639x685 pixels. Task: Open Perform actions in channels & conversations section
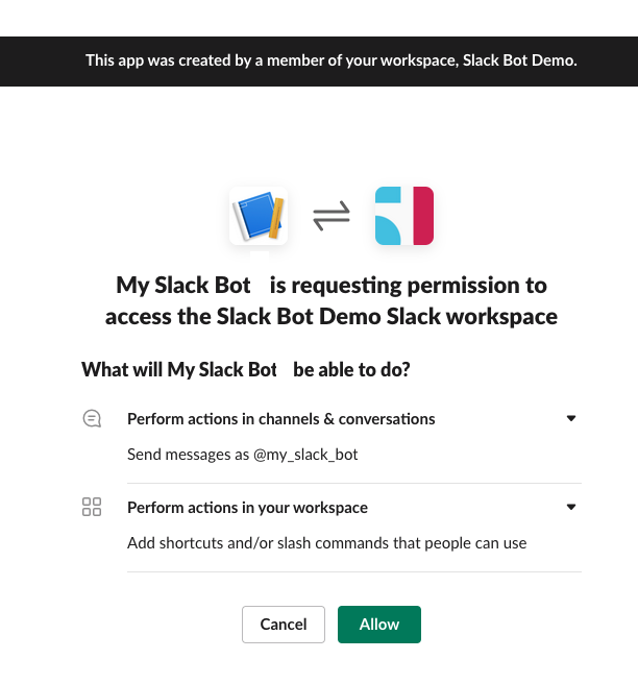tap(281, 419)
